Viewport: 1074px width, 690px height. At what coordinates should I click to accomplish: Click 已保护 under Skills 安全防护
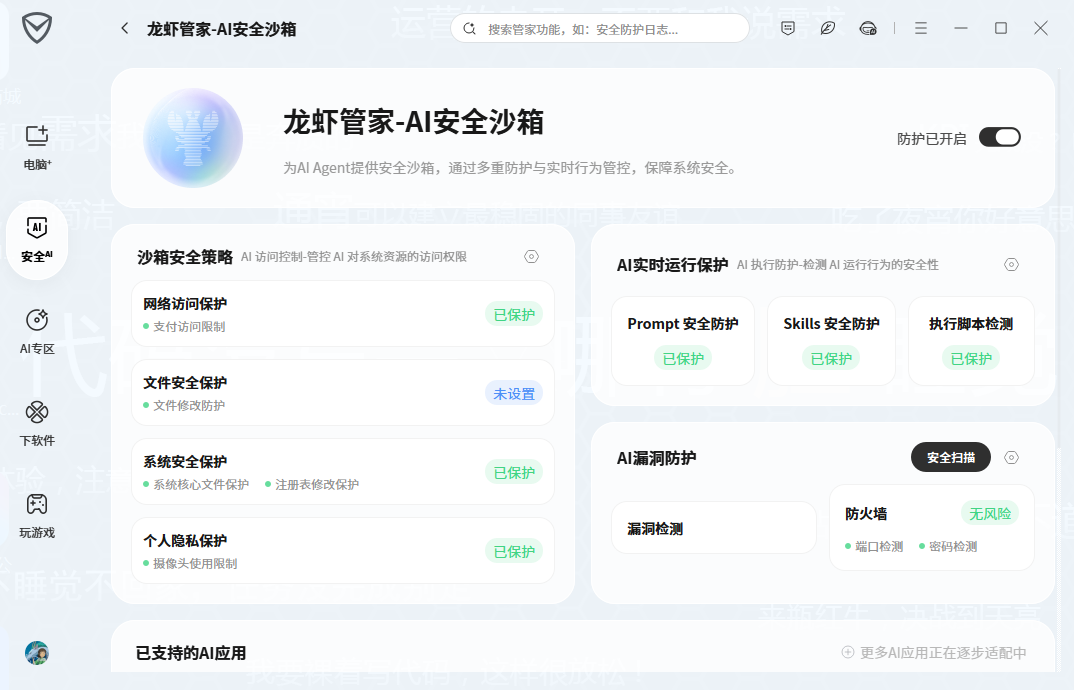click(x=832, y=358)
